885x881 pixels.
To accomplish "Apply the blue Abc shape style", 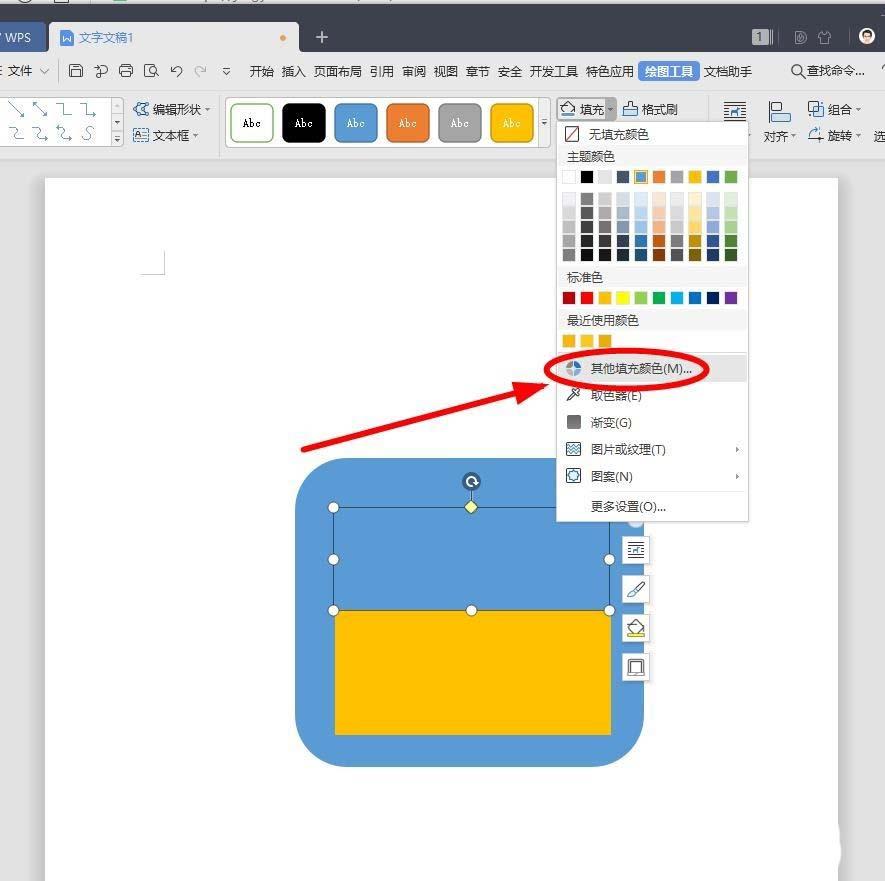I will pos(356,122).
